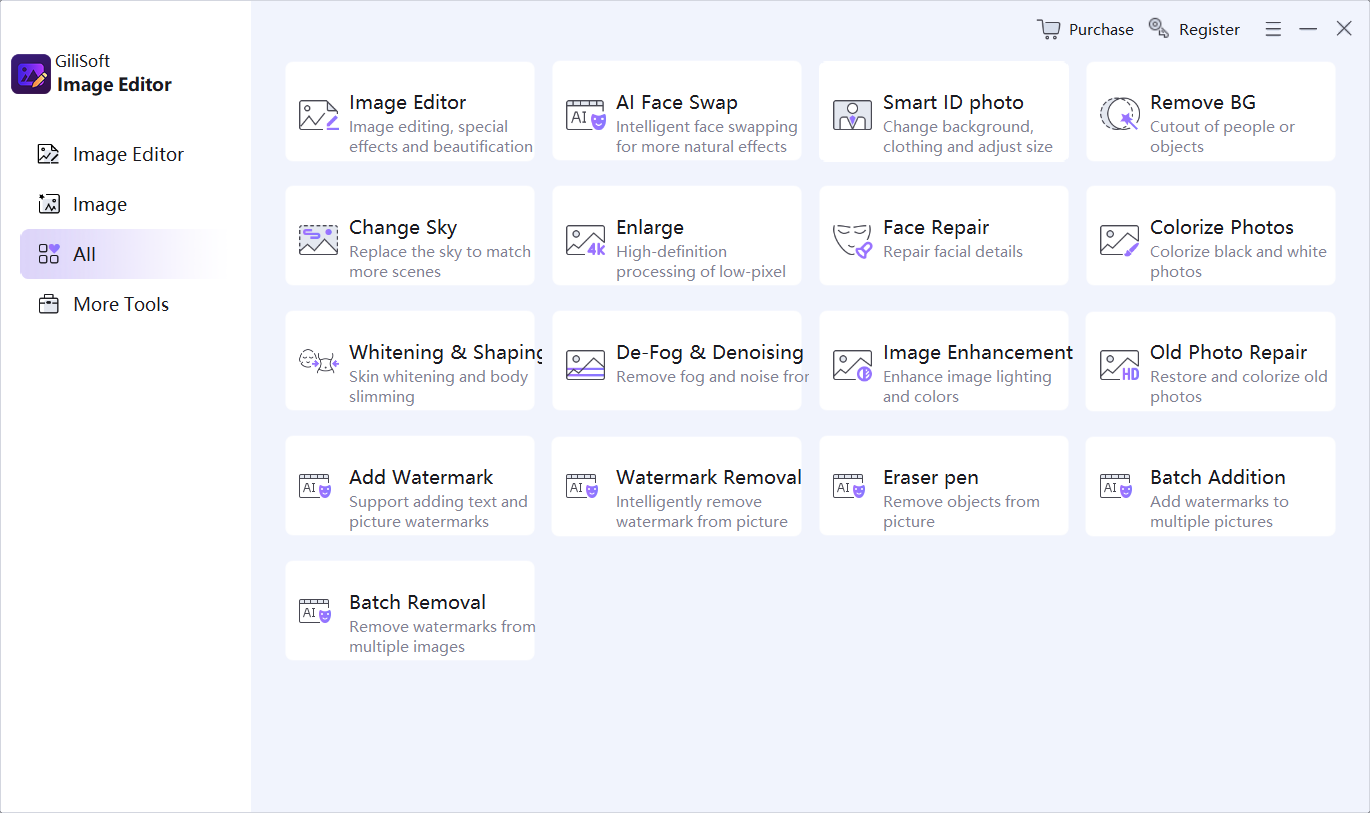Click the Image sidebar icon

point(48,204)
